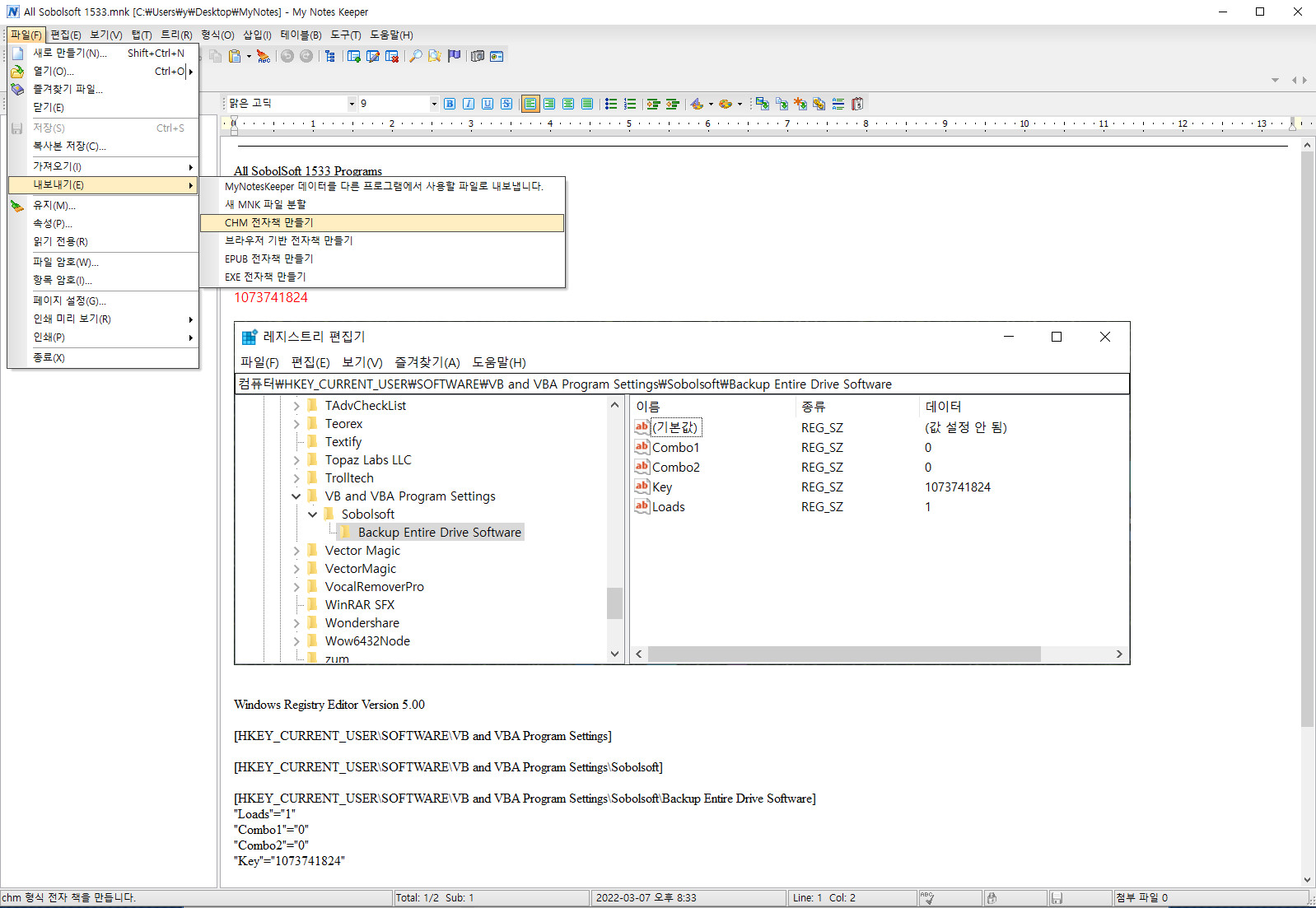Click the spell check ABC broom icon
The height and width of the screenshot is (908, 1316).
[x=263, y=56]
